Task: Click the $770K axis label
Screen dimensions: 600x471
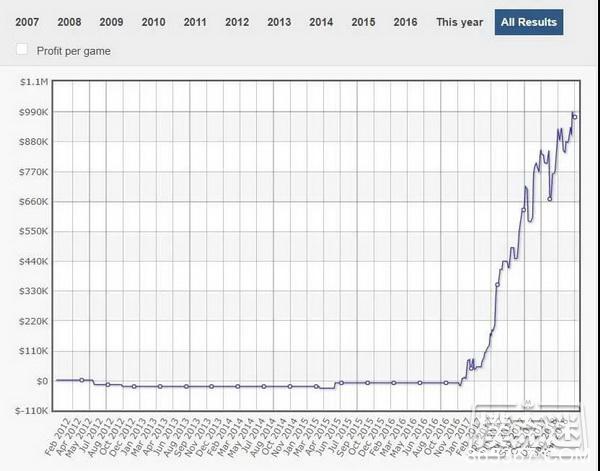Action: 34,172
